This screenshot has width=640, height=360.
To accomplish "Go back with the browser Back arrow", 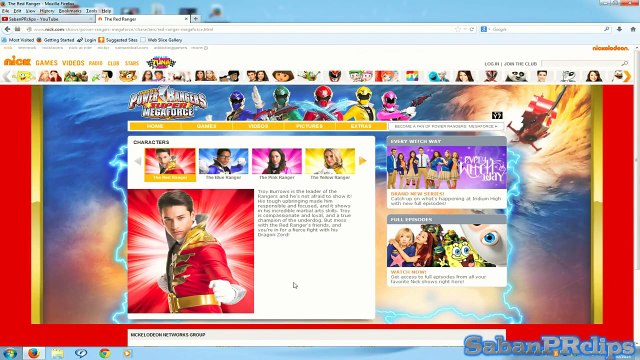I will [x=7, y=29].
